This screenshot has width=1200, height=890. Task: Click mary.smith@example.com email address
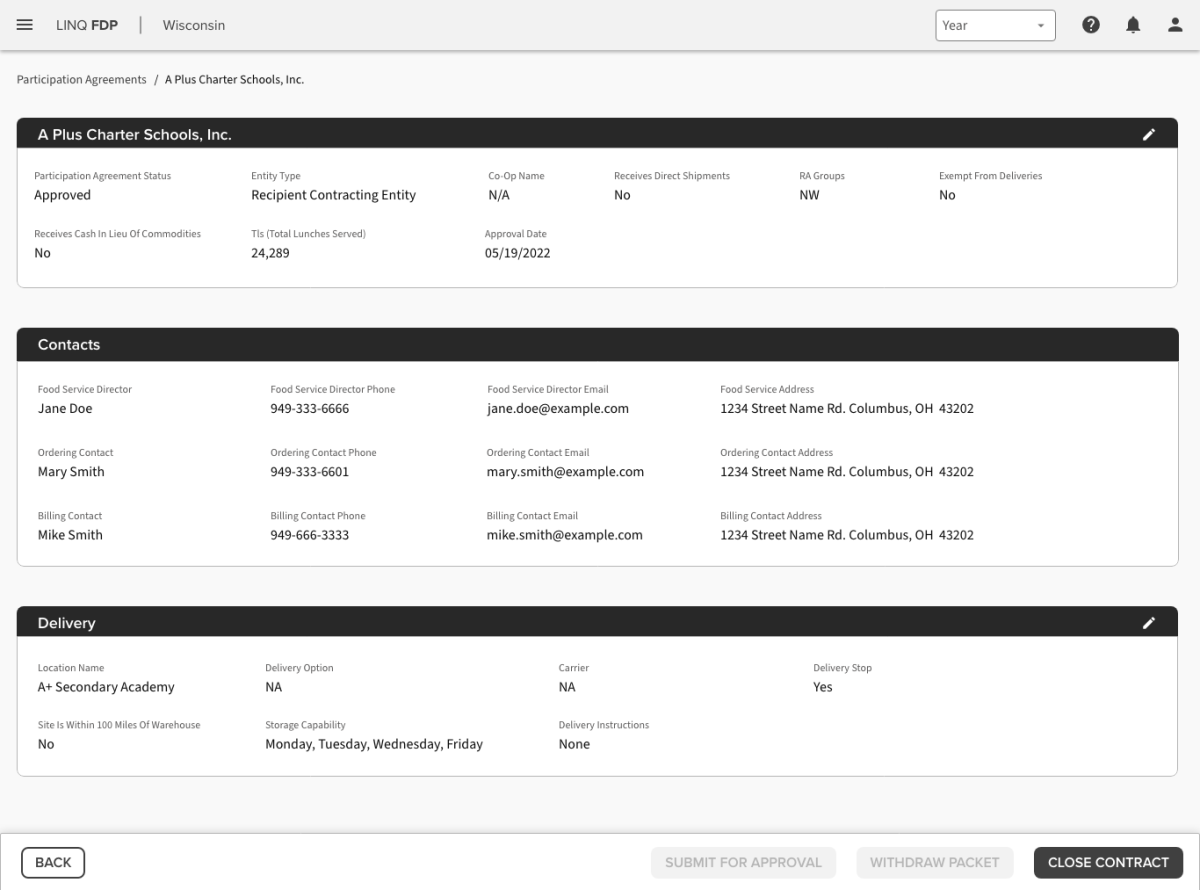pos(565,471)
